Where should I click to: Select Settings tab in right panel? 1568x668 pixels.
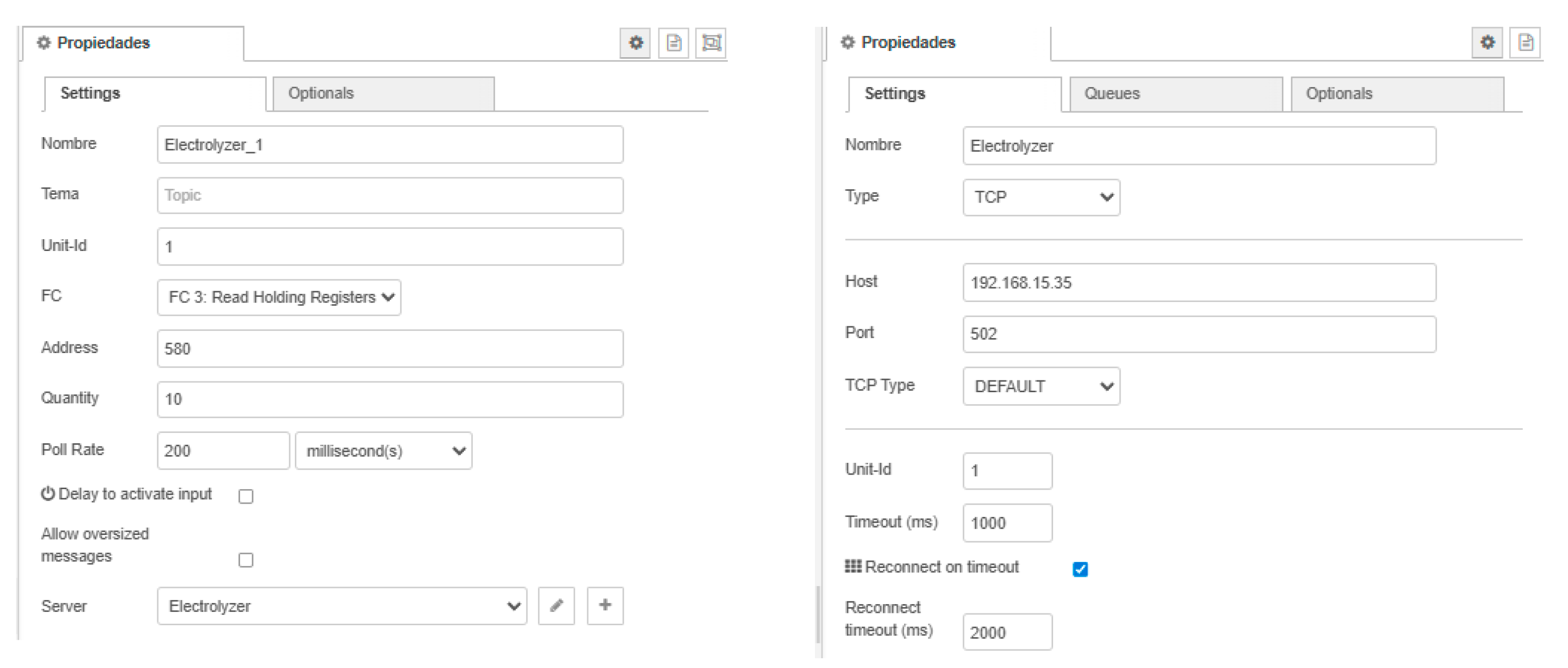click(x=955, y=94)
